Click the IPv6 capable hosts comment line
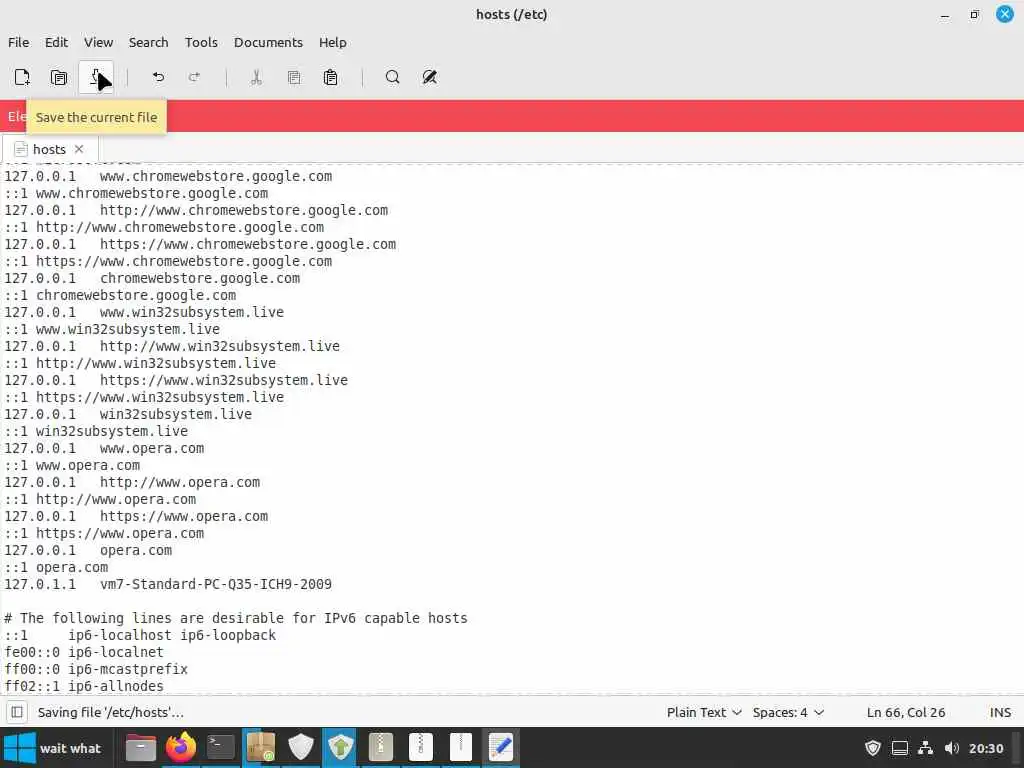The width and height of the screenshot is (1024, 768). coord(236,618)
